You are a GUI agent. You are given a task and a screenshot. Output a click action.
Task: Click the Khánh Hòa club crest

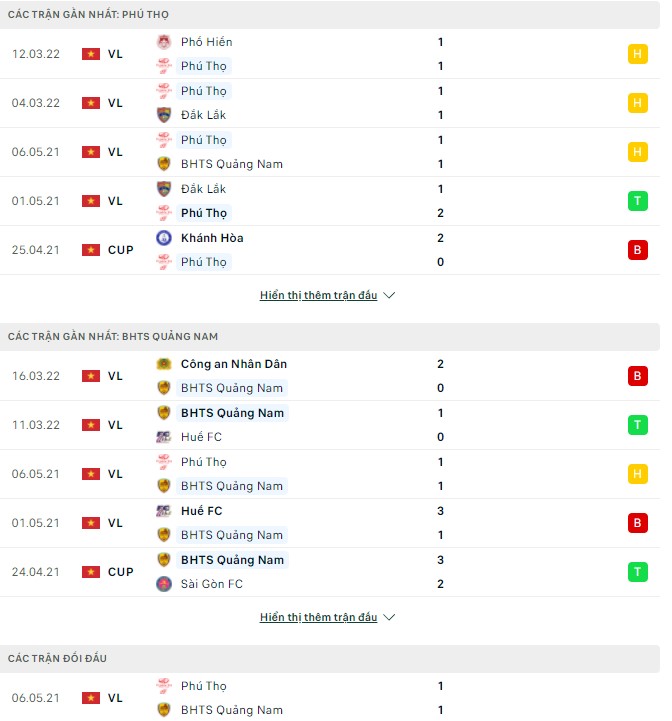(164, 238)
